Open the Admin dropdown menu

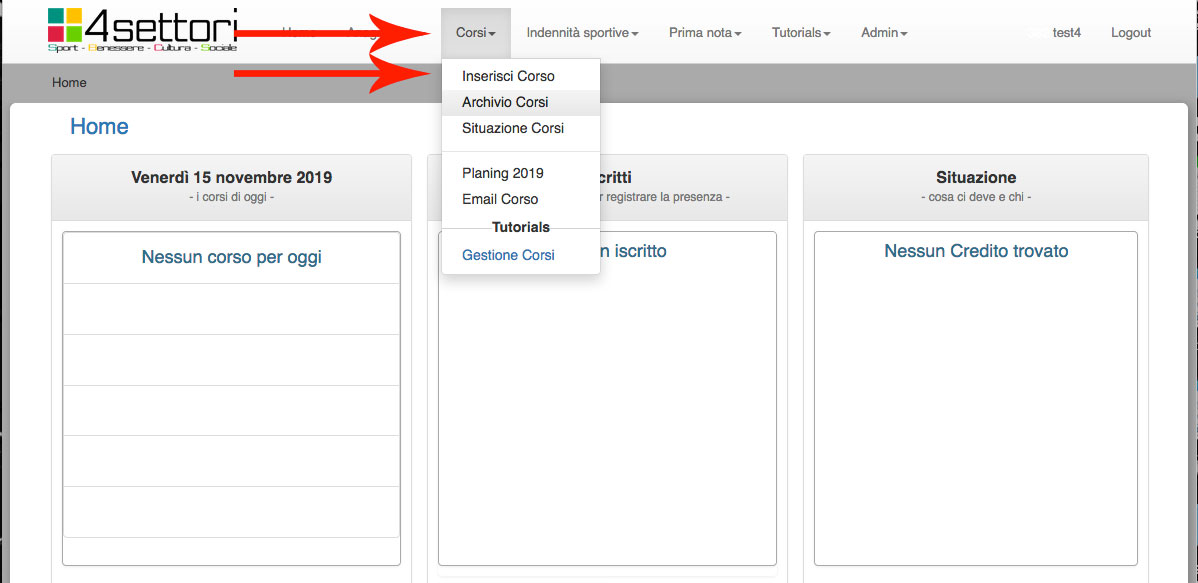[884, 33]
